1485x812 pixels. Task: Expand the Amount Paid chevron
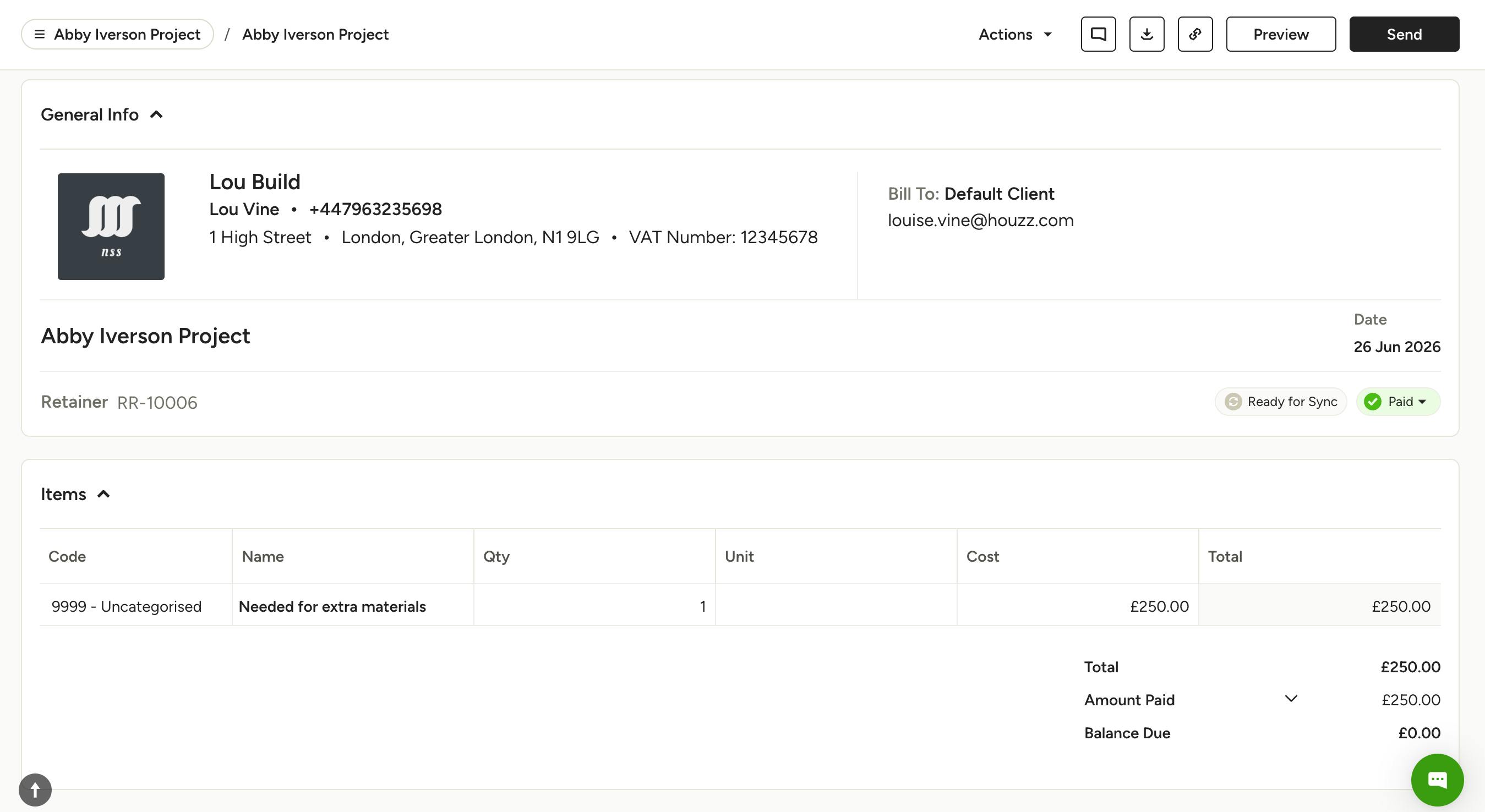[1291, 699]
